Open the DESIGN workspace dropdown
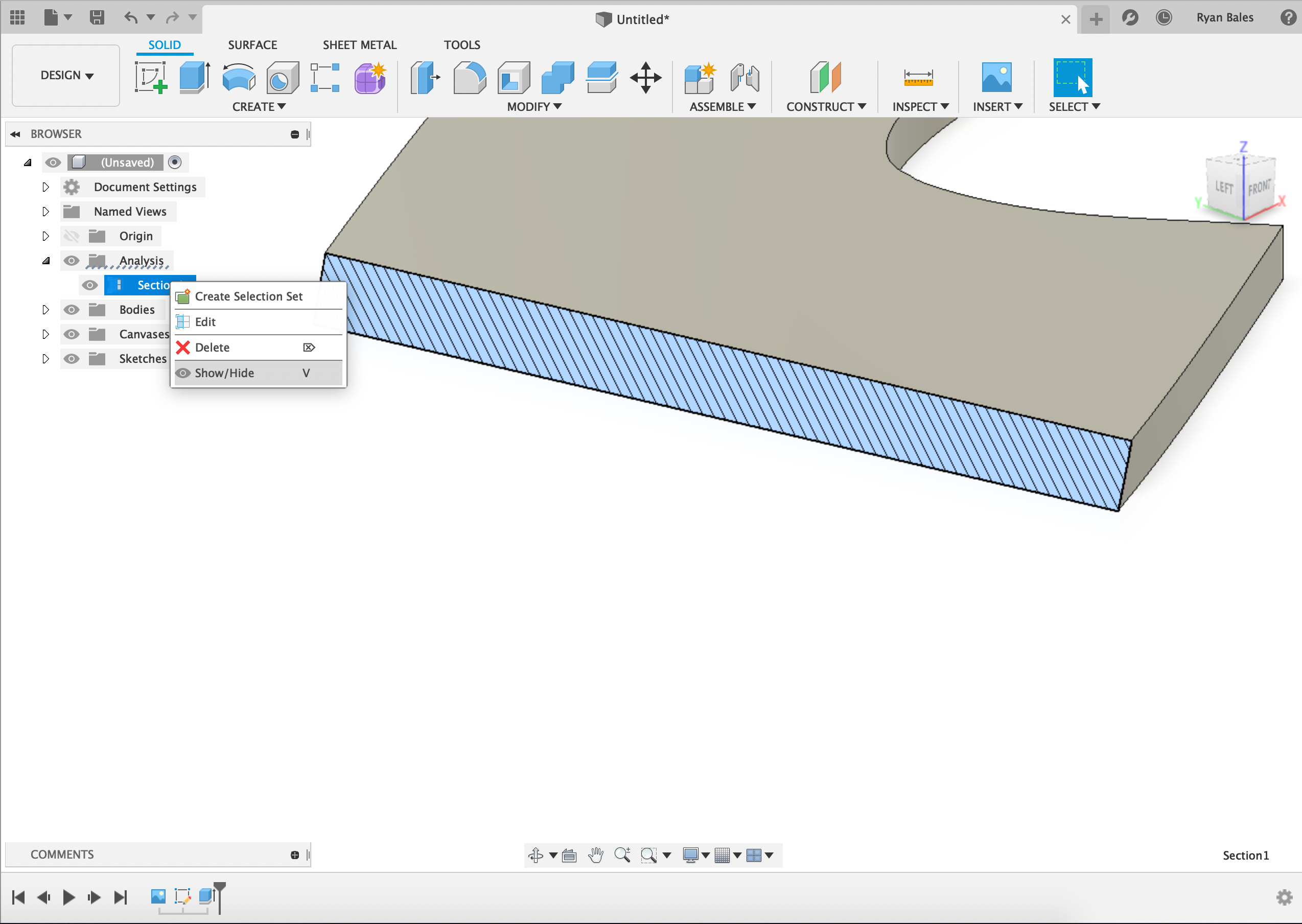Image resolution: width=1302 pixels, height=924 pixels. tap(66, 76)
